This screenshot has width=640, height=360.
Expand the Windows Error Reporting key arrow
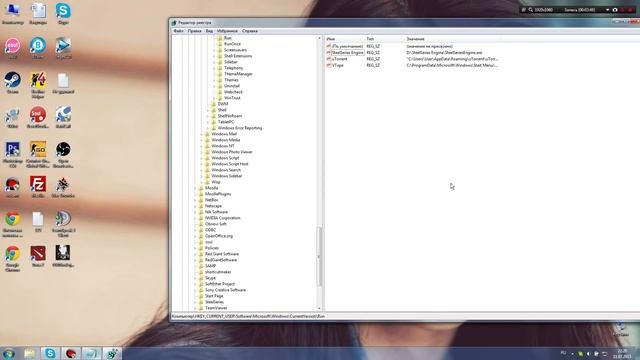pos(208,128)
